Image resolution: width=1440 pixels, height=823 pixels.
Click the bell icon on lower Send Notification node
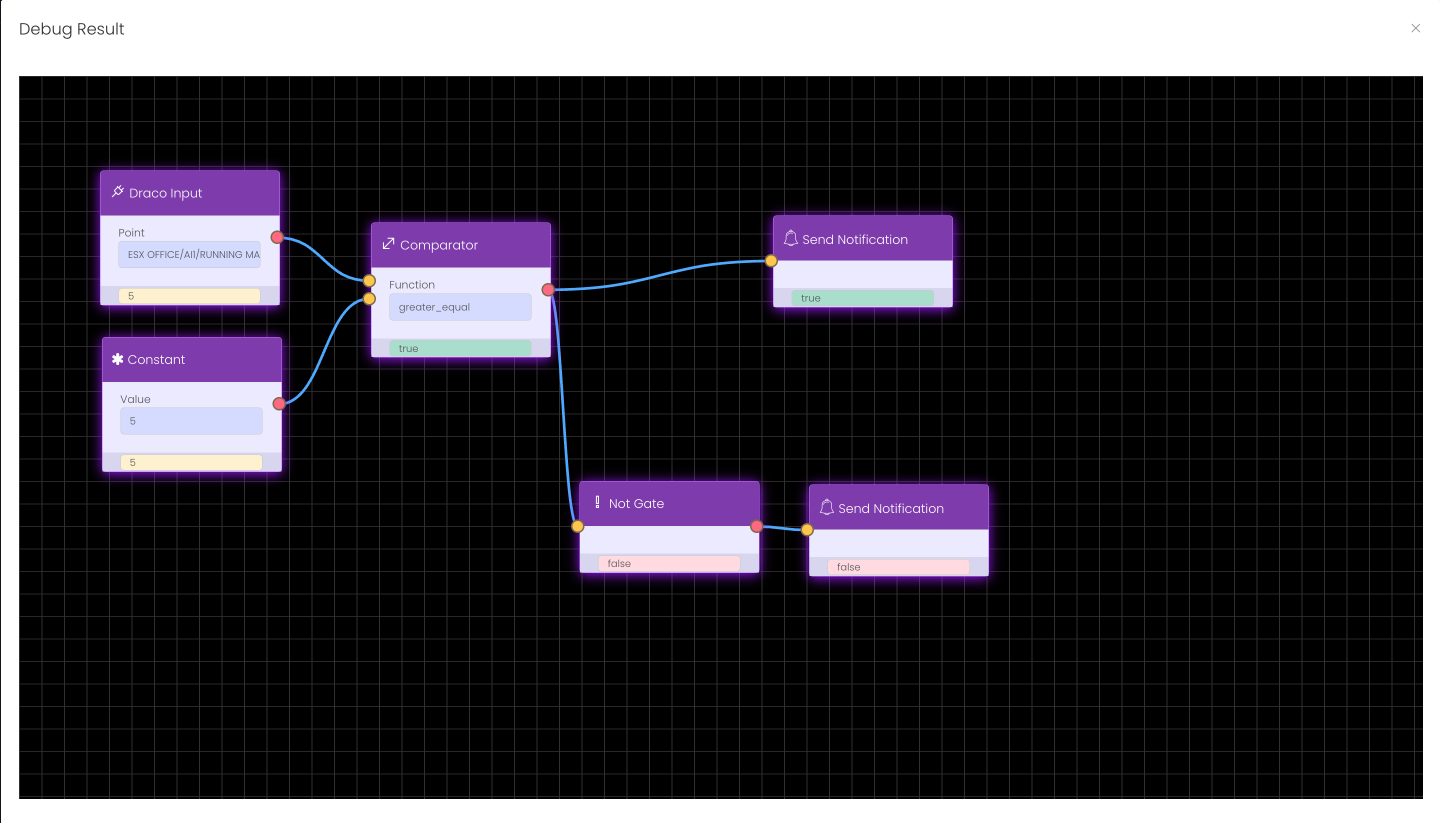click(826, 508)
